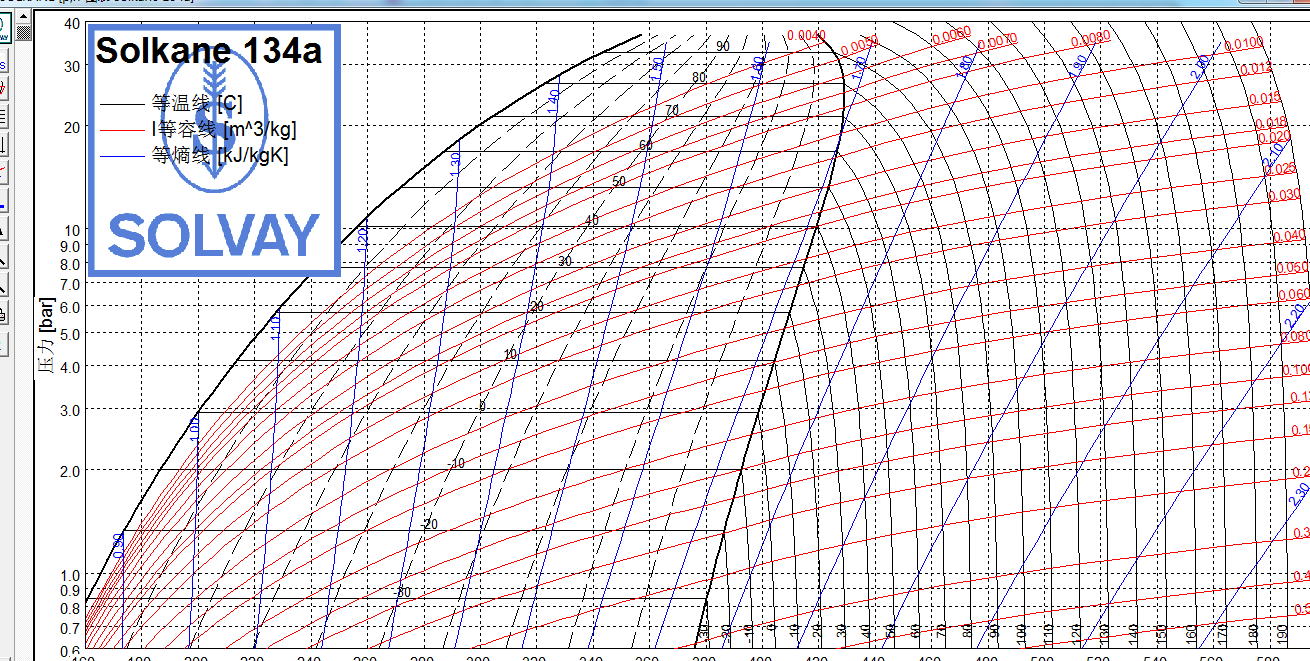Click the red 0.0040 isochore label
This screenshot has height=661, width=1310.
point(806,35)
